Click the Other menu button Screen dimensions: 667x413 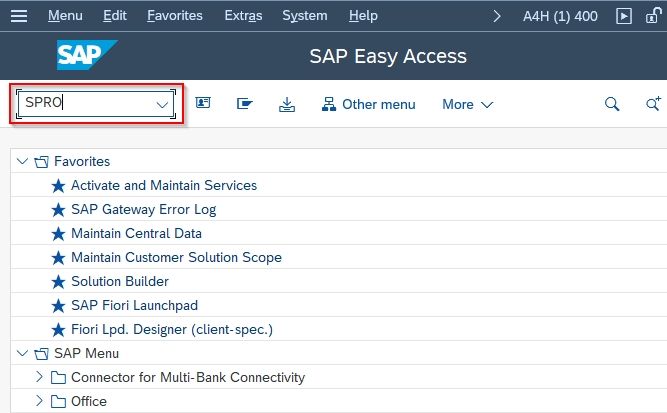[x=369, y=104]
